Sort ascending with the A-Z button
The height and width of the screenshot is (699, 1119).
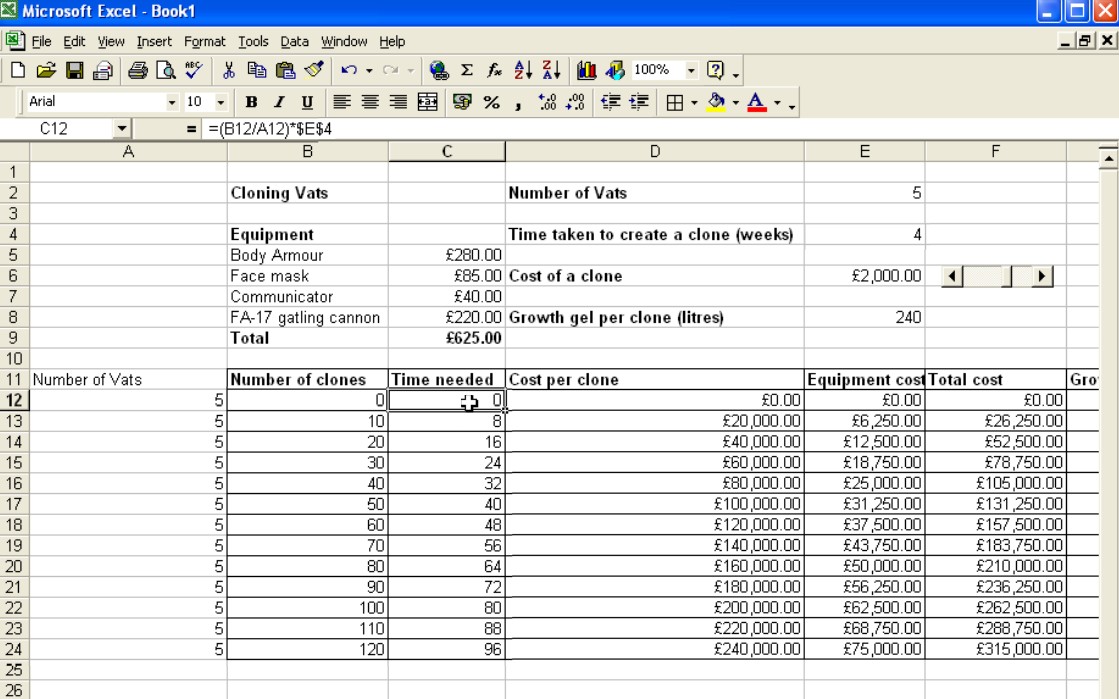(517, 72)
